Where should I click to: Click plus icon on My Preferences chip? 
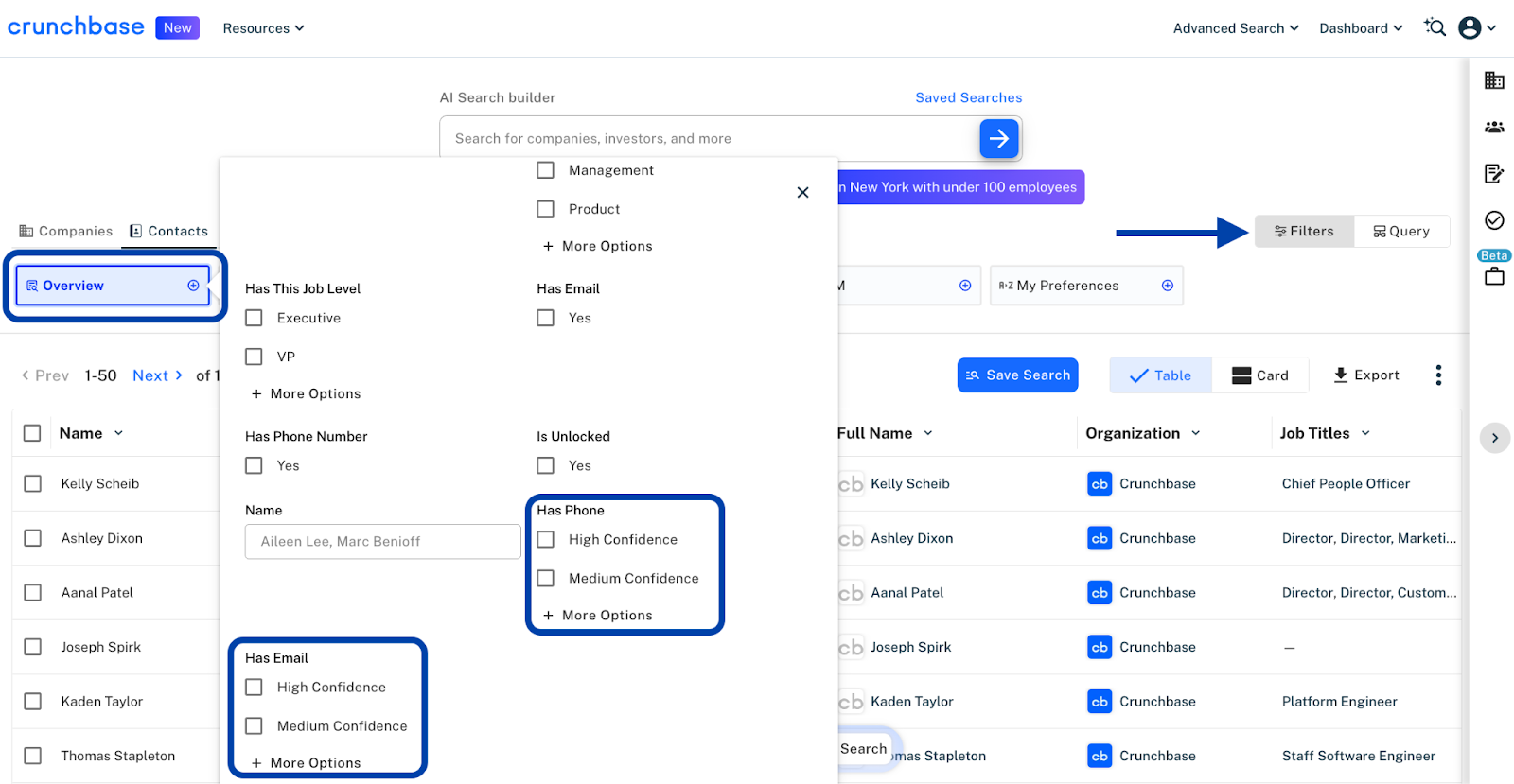click(x=1168, y=286)
